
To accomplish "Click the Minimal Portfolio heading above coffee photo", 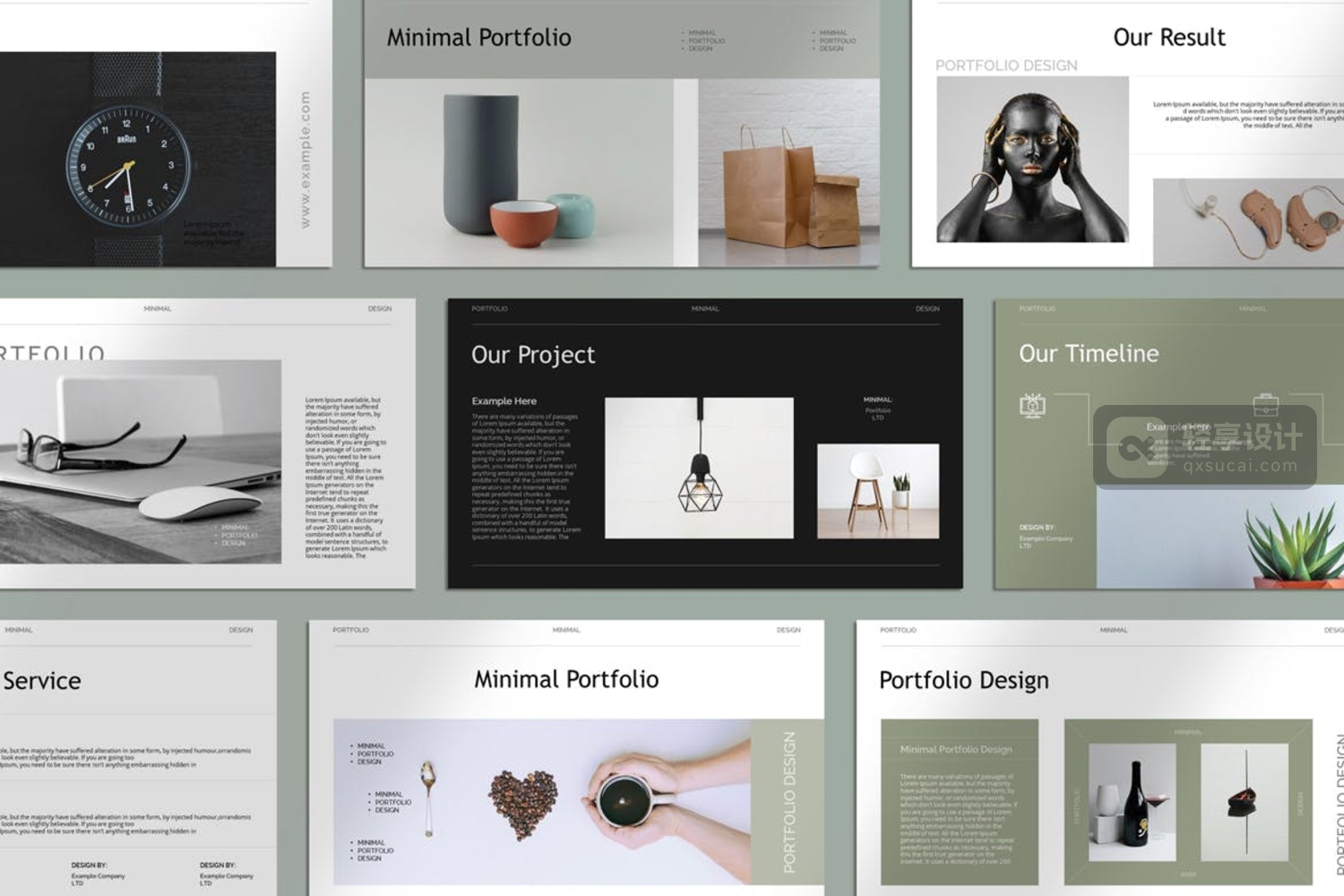I will [x=566, y=679].
